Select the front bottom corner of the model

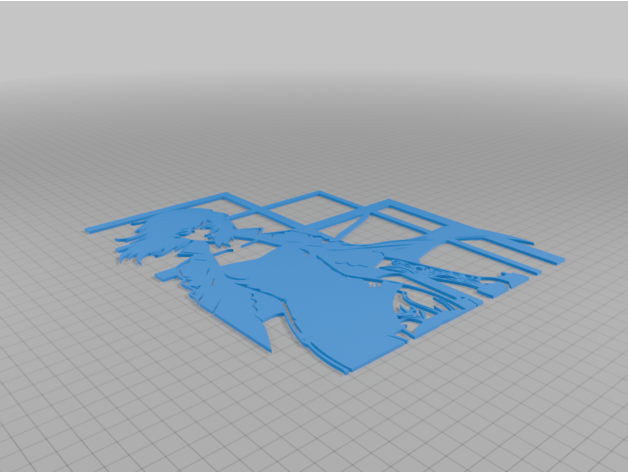coord(345,371)
